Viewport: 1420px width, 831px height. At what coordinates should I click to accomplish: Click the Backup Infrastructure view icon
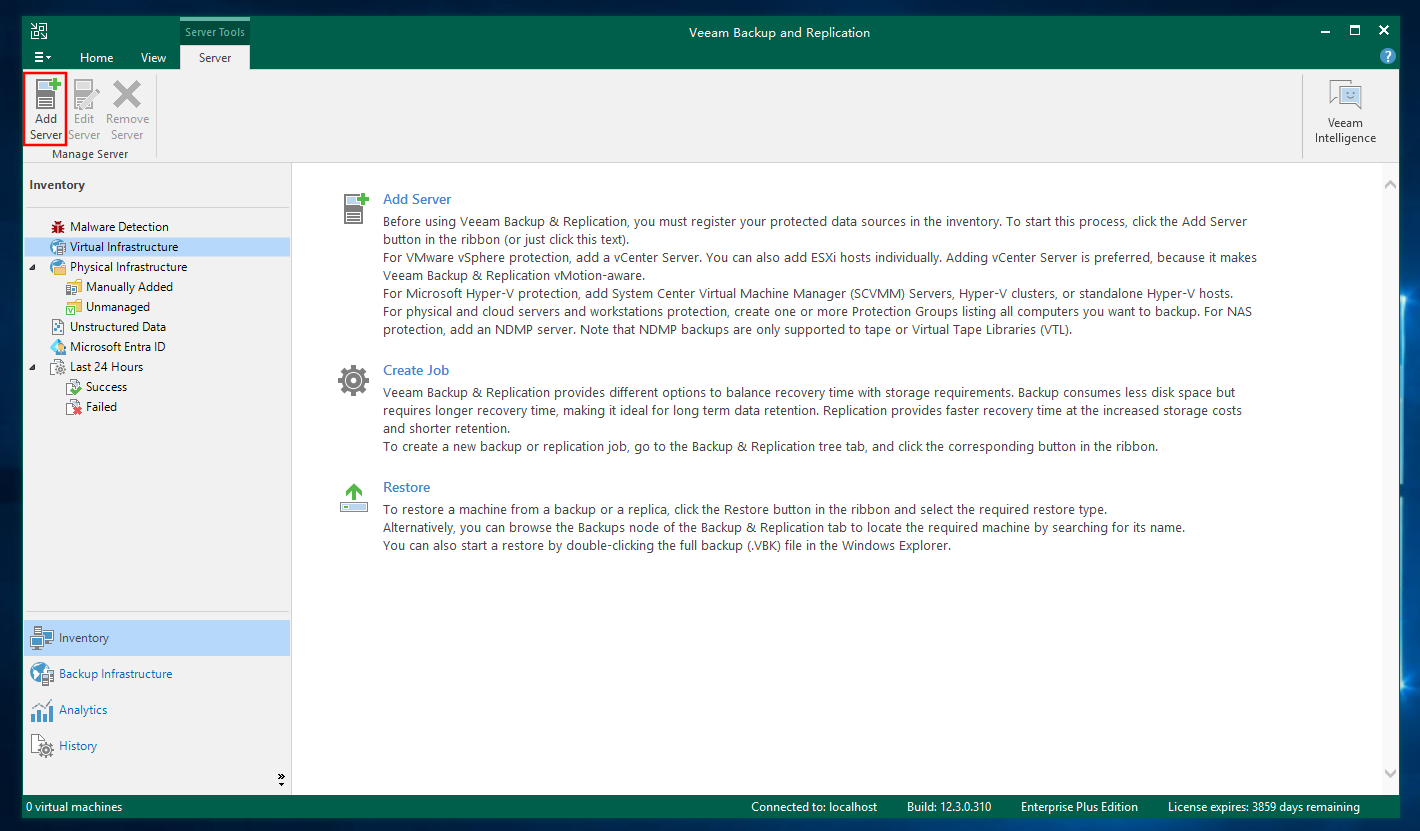[x=42, y=674]
